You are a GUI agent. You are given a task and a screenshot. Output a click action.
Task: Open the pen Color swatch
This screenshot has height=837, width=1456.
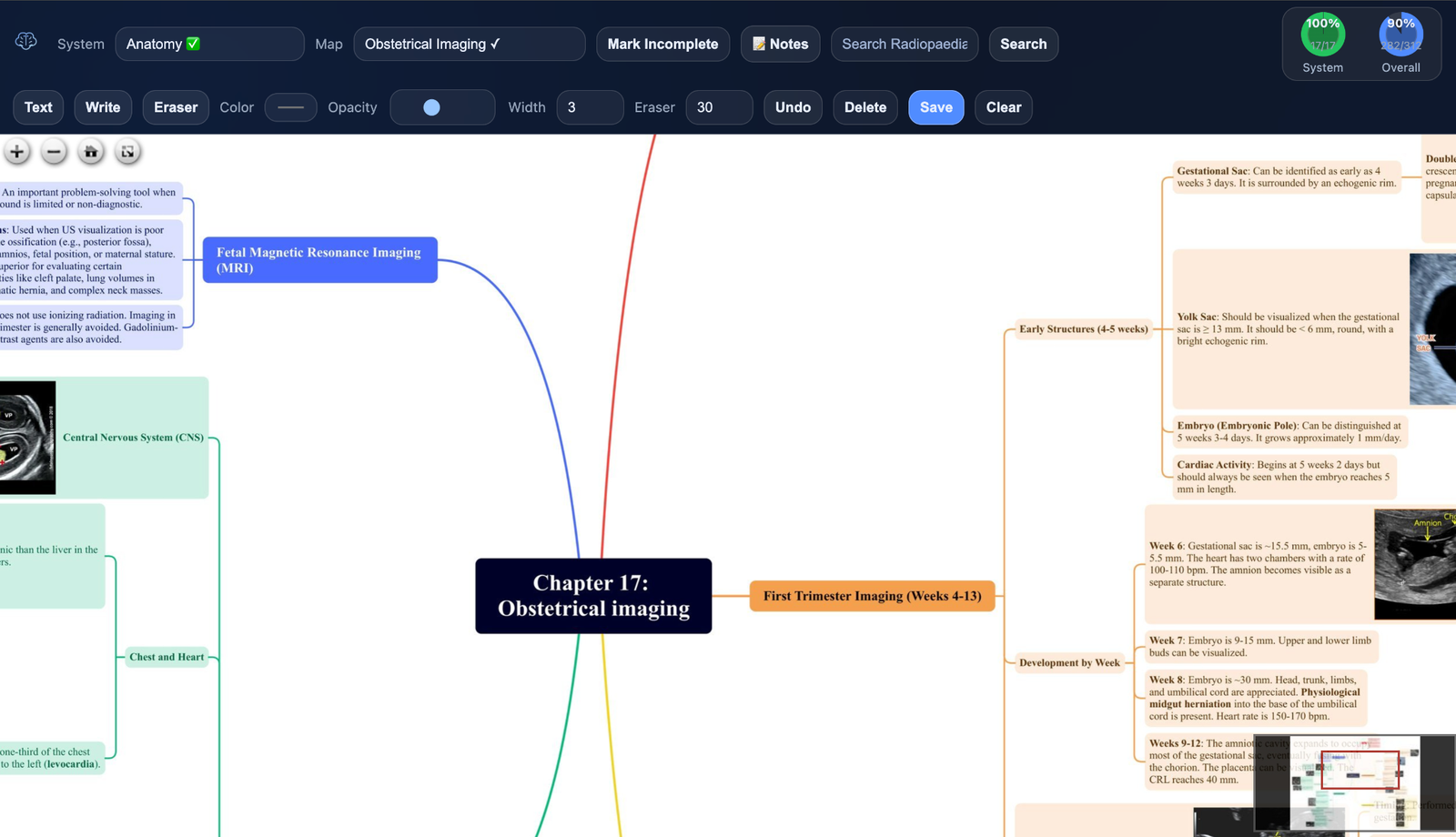(290, 107)
